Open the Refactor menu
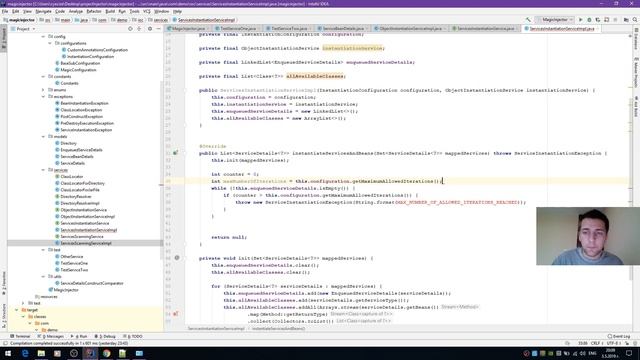The width and height of the screenshot is (640, 360). [94, 11]
